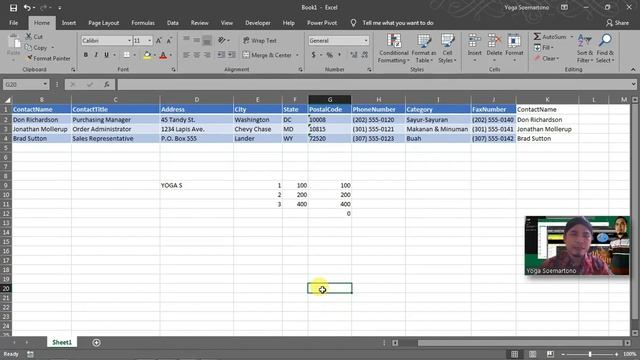640x360 pixels.
Task: Toggle Center horizontal alignment
Action: (197, 55)
